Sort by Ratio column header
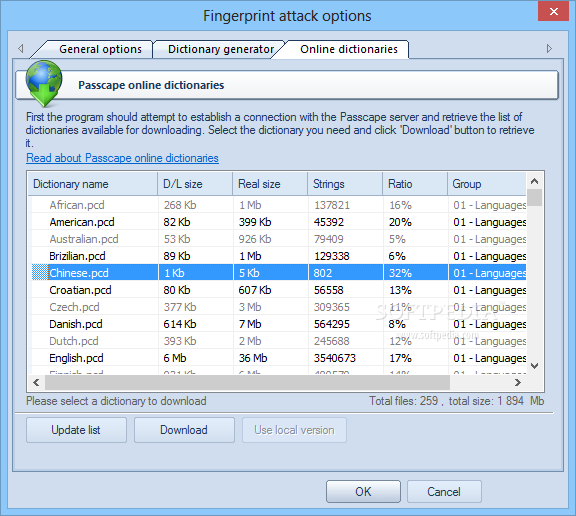The image size is (576, 516). pos(415,184)
